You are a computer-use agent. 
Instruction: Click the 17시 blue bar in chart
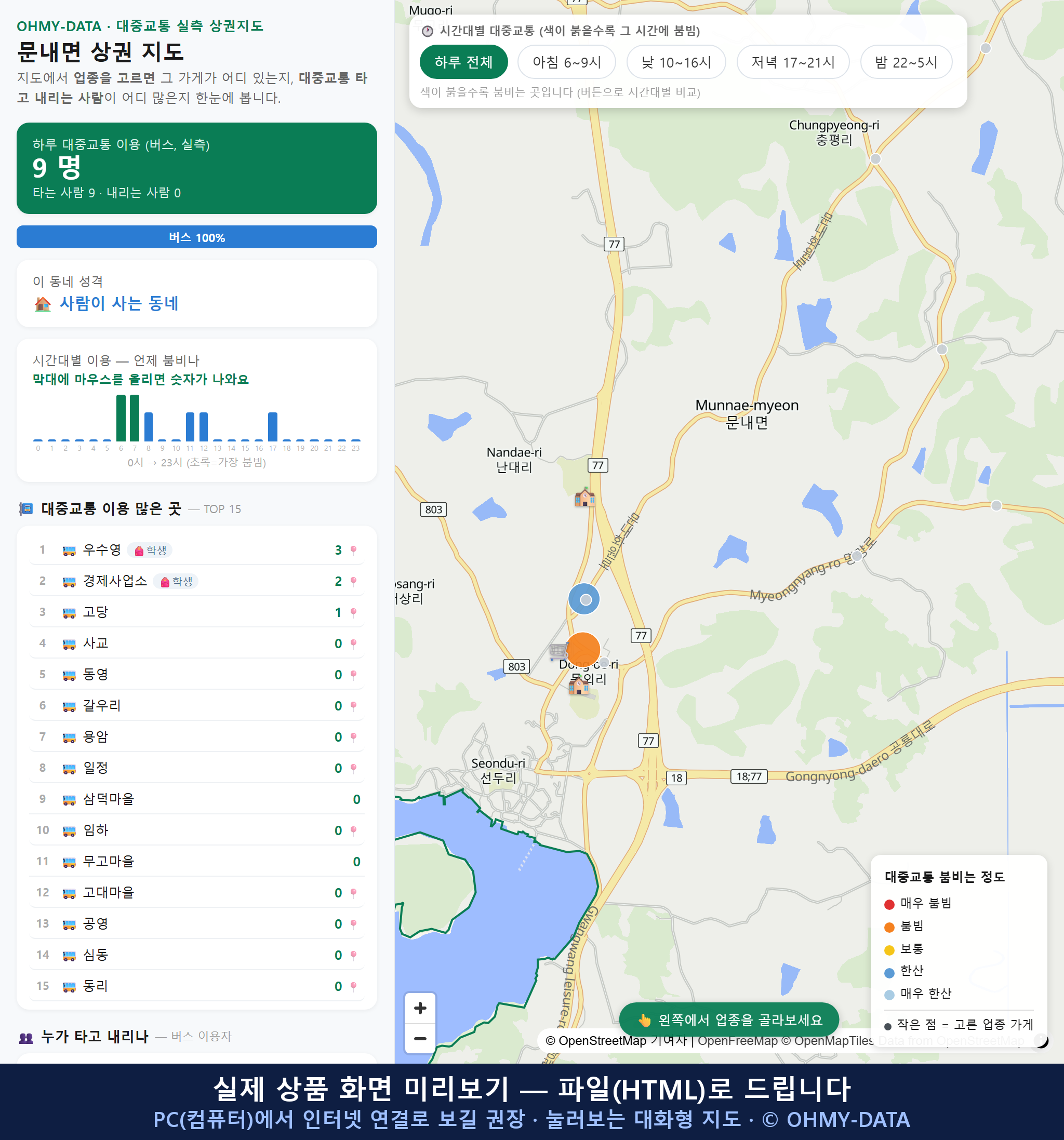tap(273, 426)
